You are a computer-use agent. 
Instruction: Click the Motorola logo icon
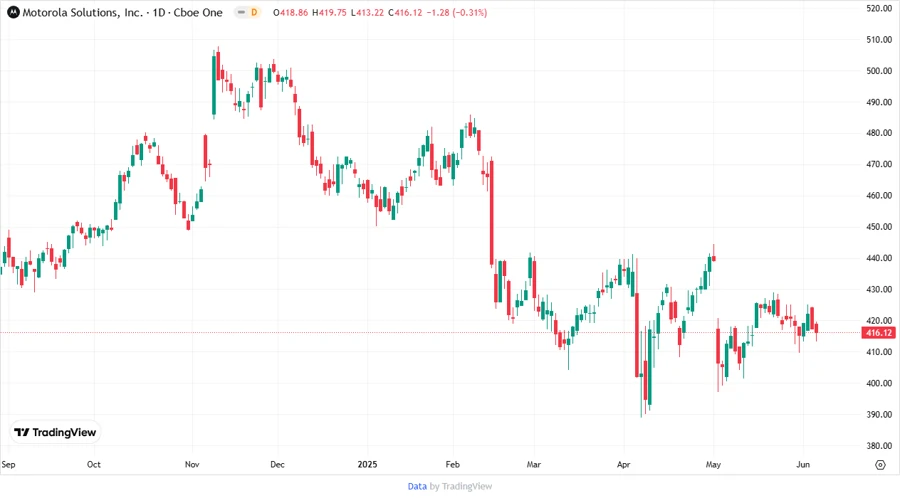pyautogui.click(x=13, y=12)
